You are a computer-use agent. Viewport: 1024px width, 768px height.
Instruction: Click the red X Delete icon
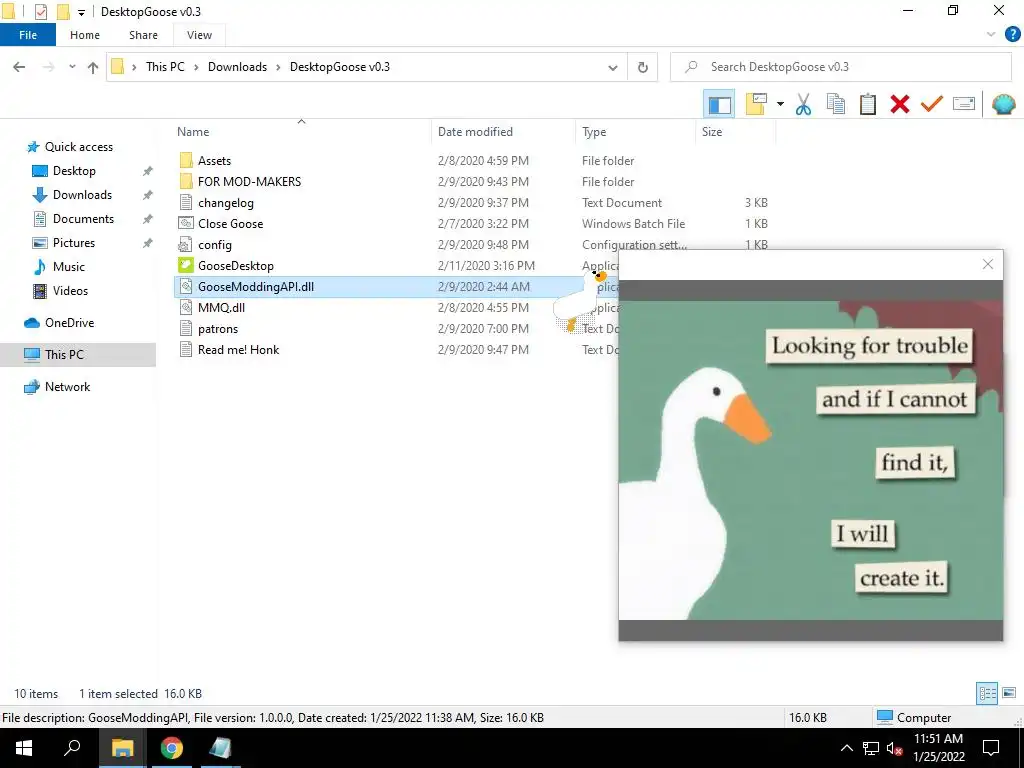[900, 104]
